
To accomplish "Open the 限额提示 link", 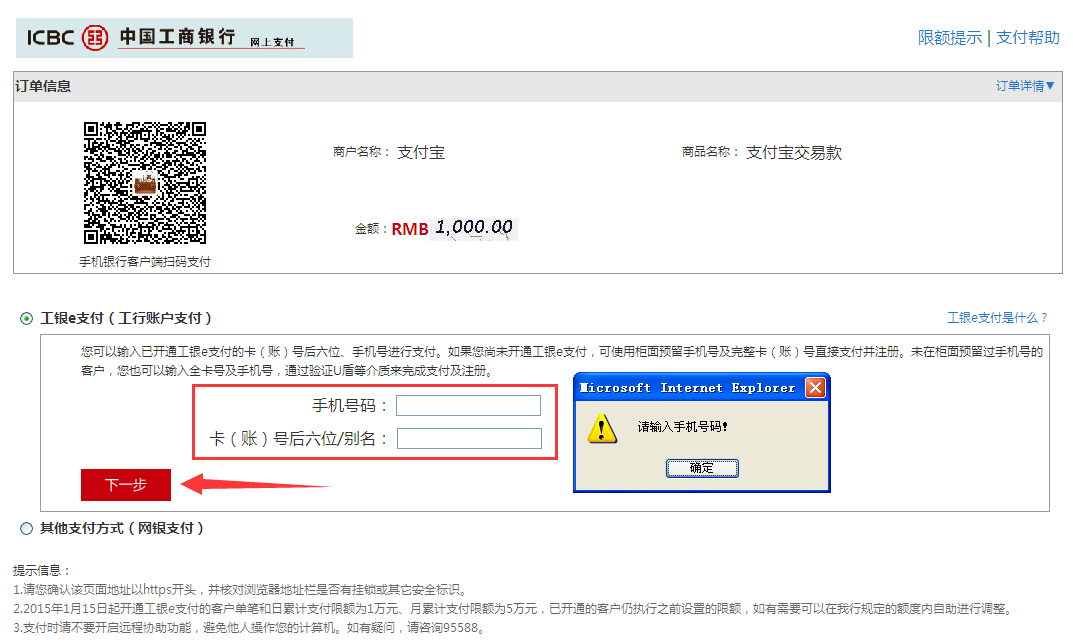I will pyautogui.click(x=950, y=38).
